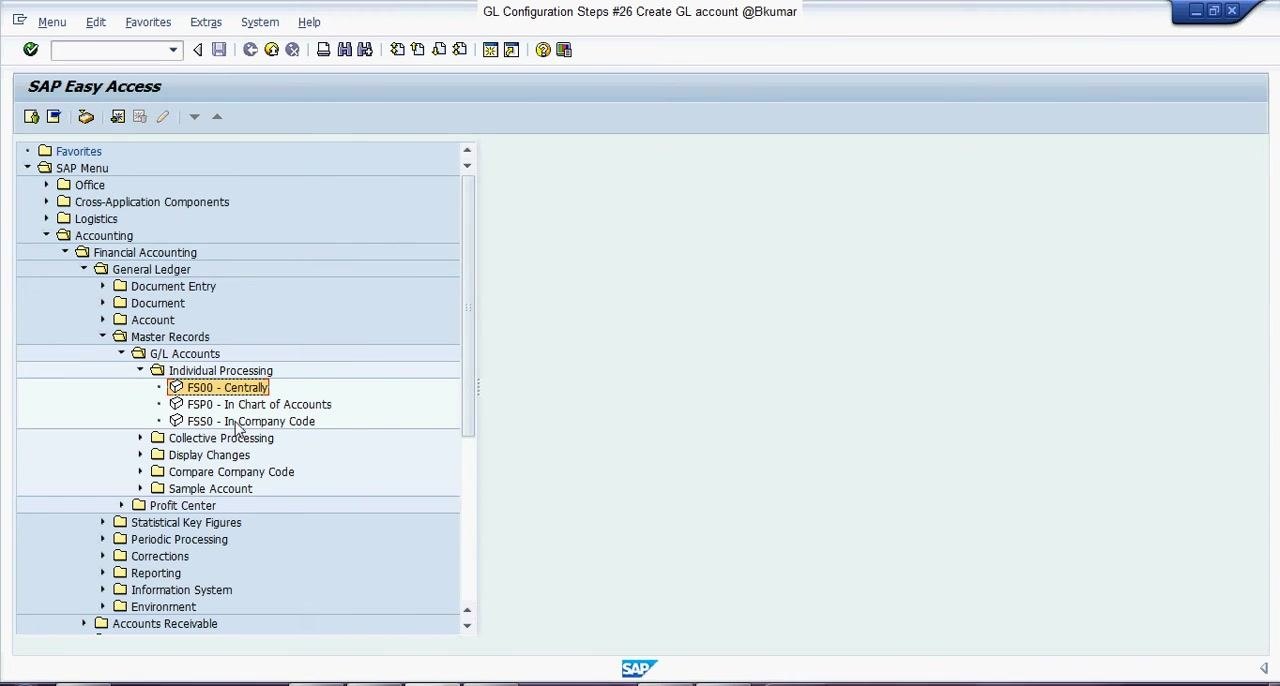The image size is (1280, 686).
Task: Expand the Document Entry folder
Action: point(102,286)
